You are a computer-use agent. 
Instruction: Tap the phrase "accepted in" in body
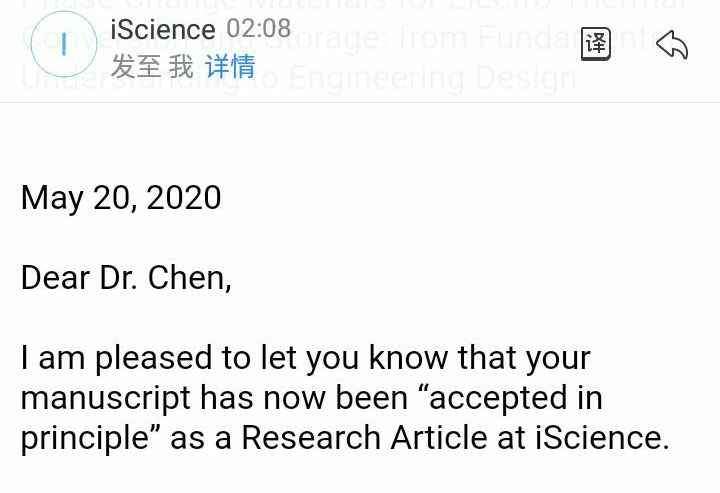coord(515,397)
